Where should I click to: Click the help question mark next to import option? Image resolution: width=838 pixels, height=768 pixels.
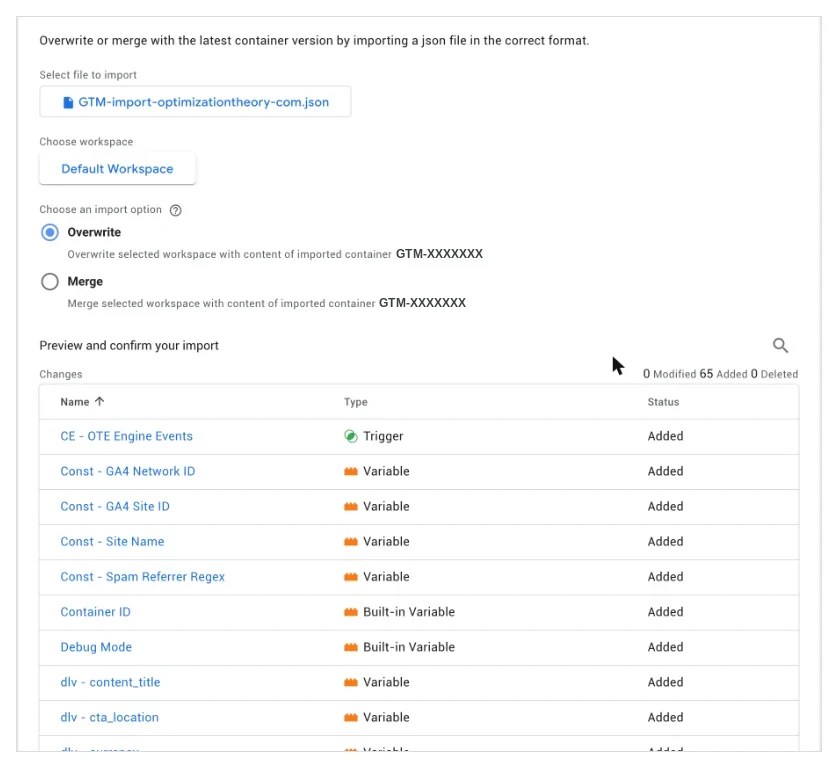[175, 210]
